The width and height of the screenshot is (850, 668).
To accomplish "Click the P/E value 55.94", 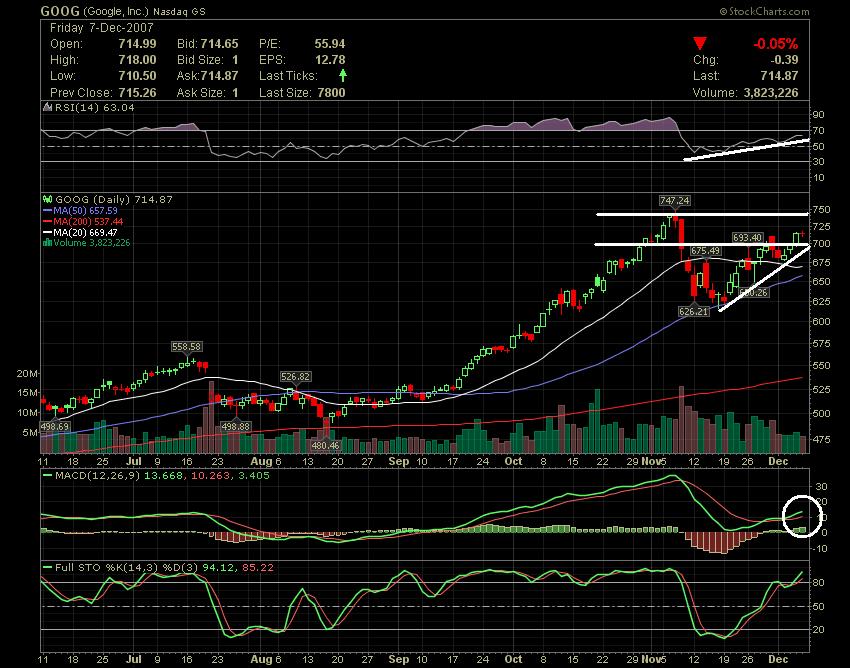I will [x=330, y=44].
